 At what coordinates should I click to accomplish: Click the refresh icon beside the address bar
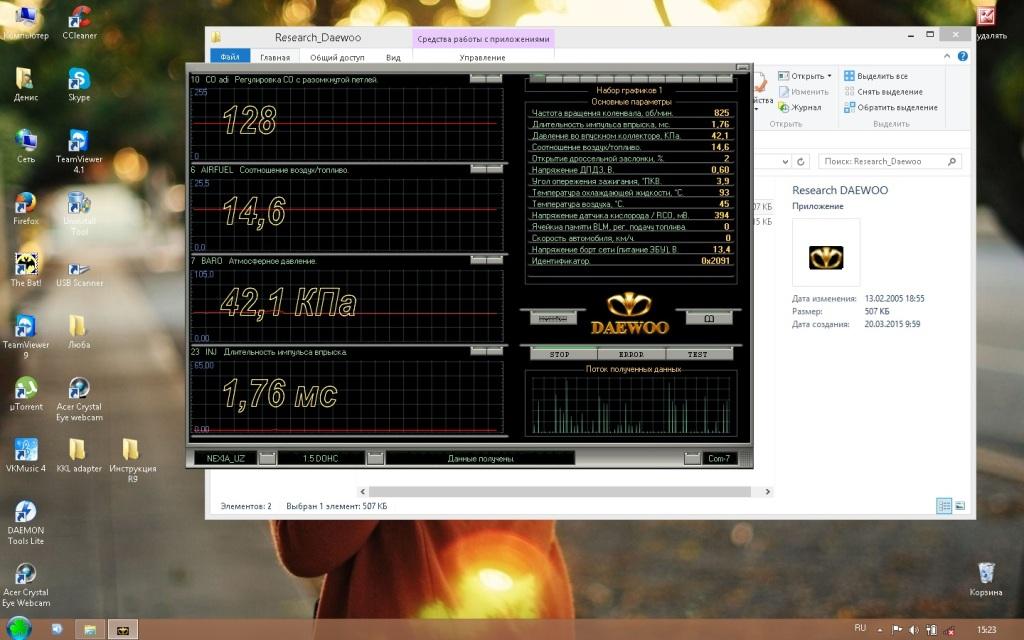pos(802,161)
